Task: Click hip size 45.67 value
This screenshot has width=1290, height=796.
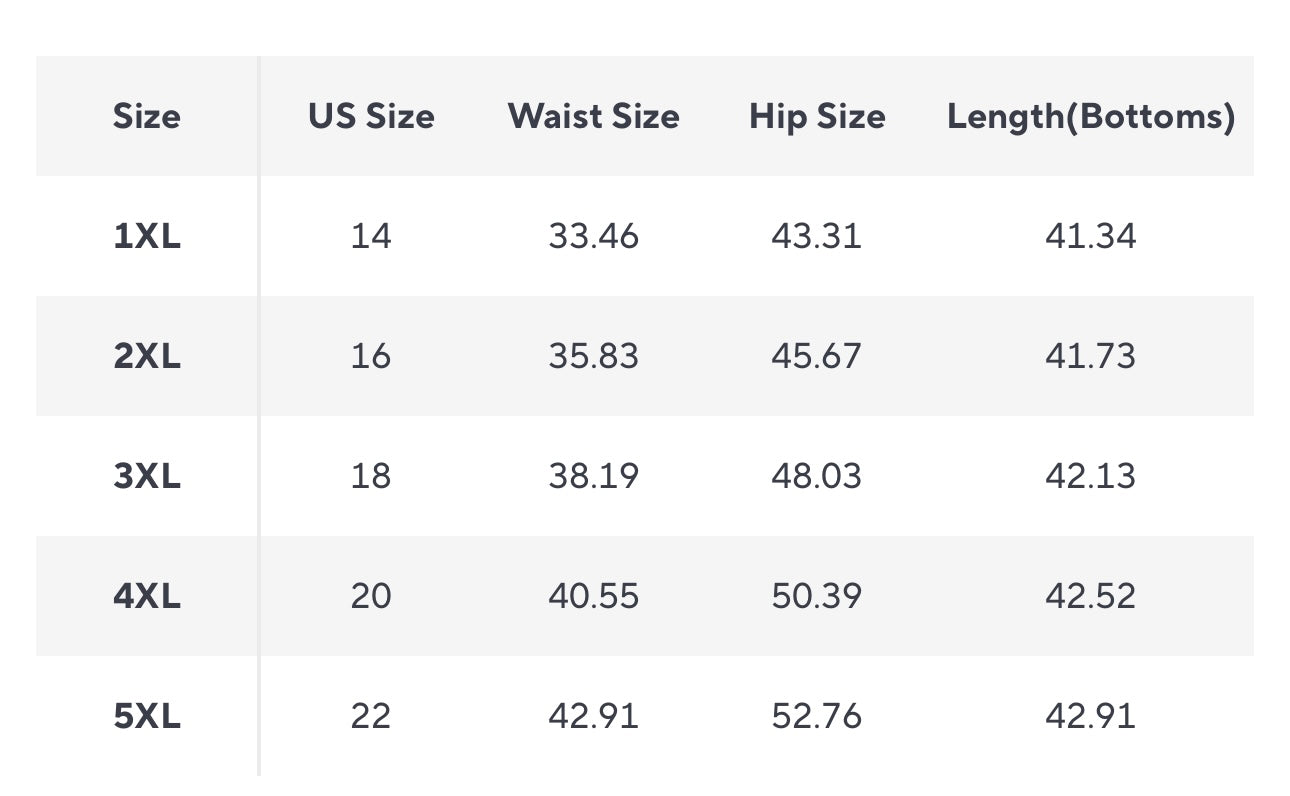Action: 816,357
